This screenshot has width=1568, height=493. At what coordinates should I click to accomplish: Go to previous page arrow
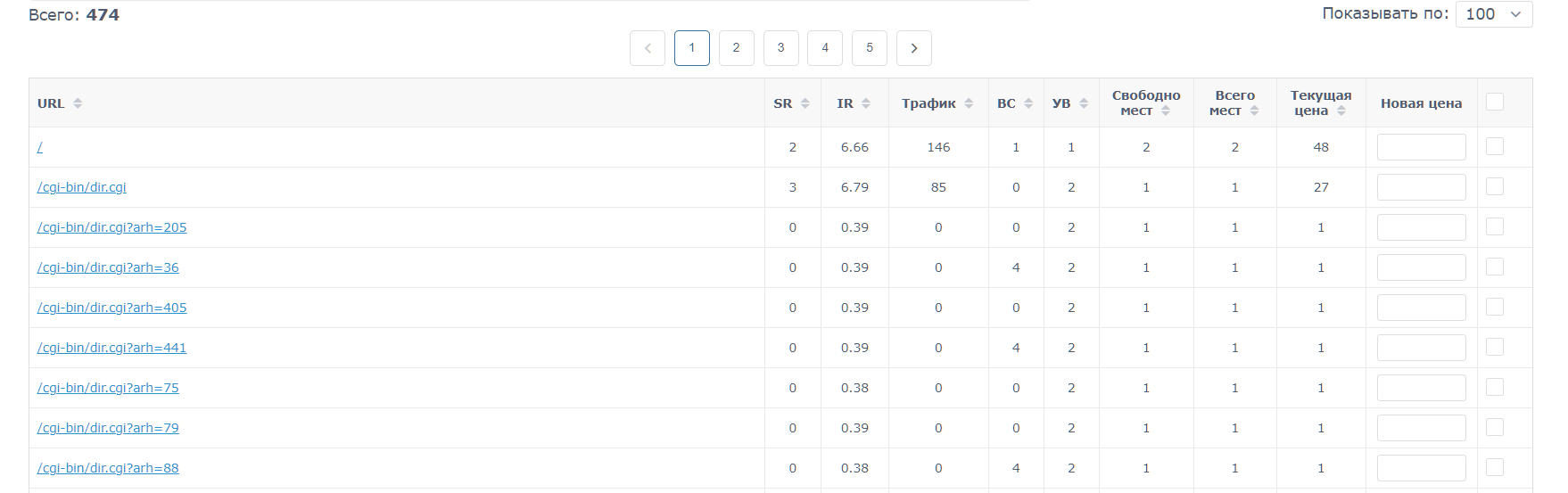coord(648,48)
